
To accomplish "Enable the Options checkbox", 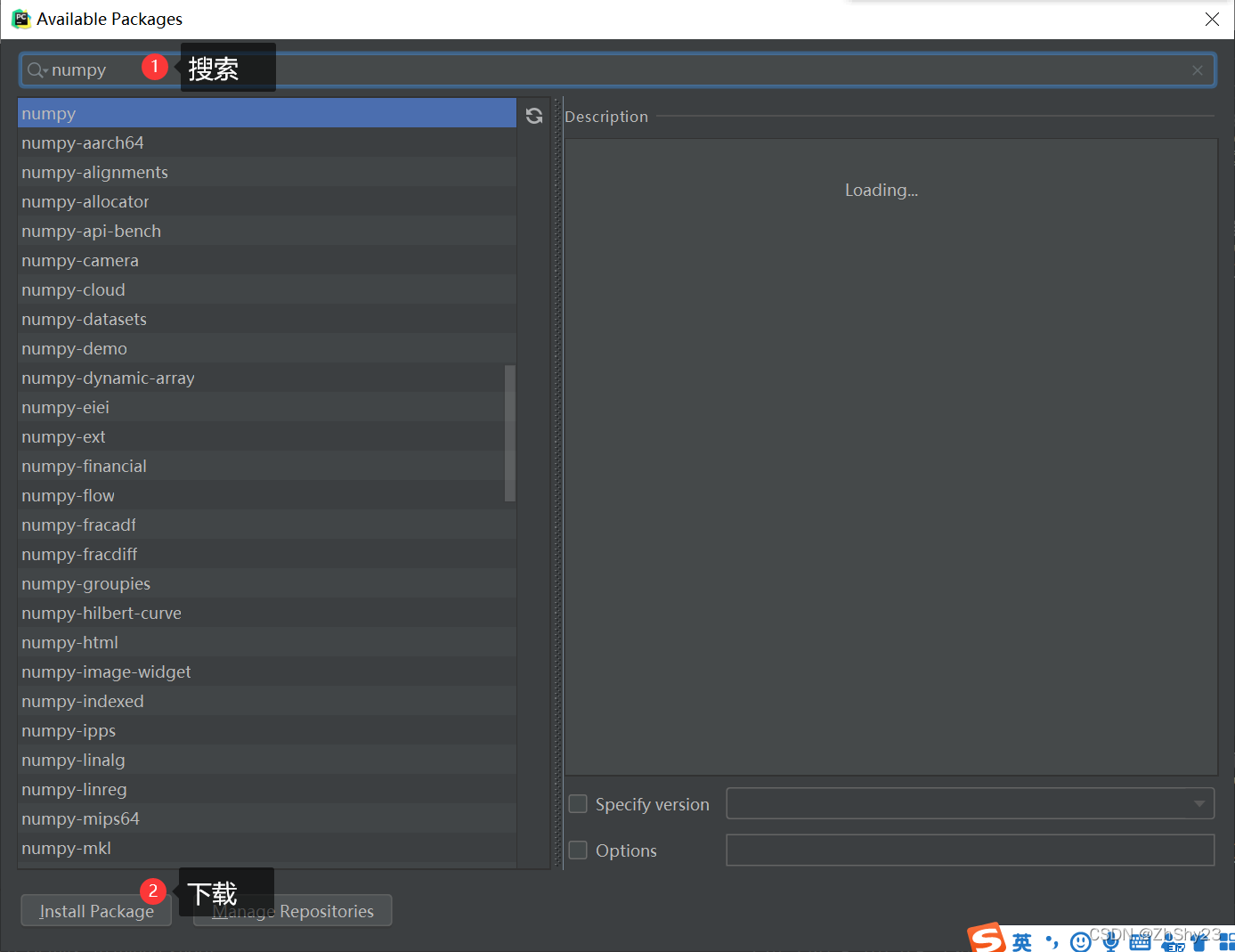I will click(x=578, y=850).
